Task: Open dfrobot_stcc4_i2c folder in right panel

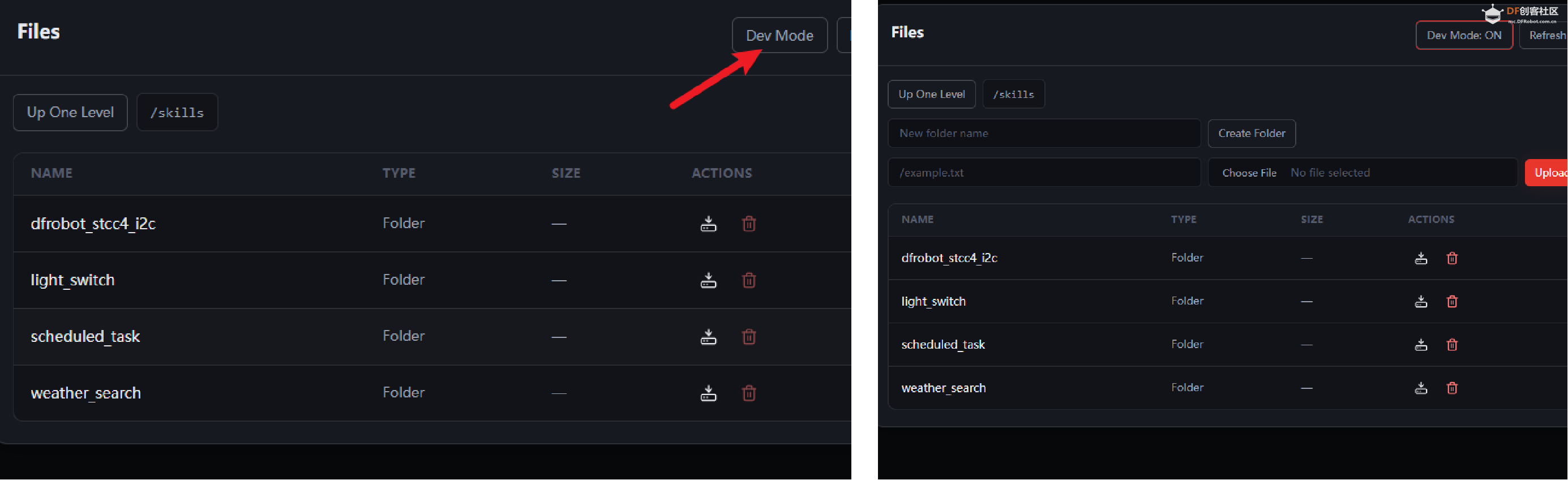Action: click(949, 258)
